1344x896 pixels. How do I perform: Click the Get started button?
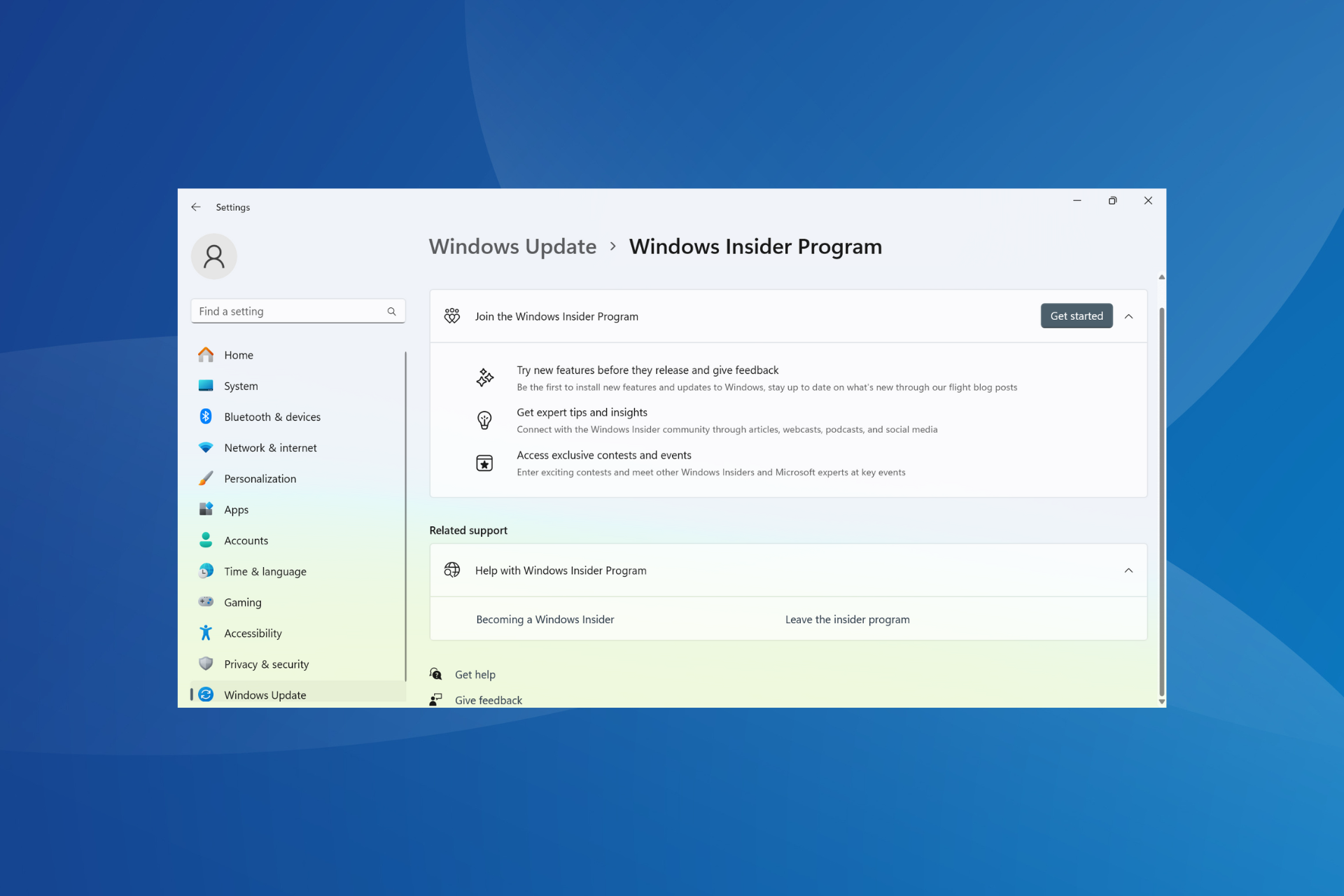1077,316
